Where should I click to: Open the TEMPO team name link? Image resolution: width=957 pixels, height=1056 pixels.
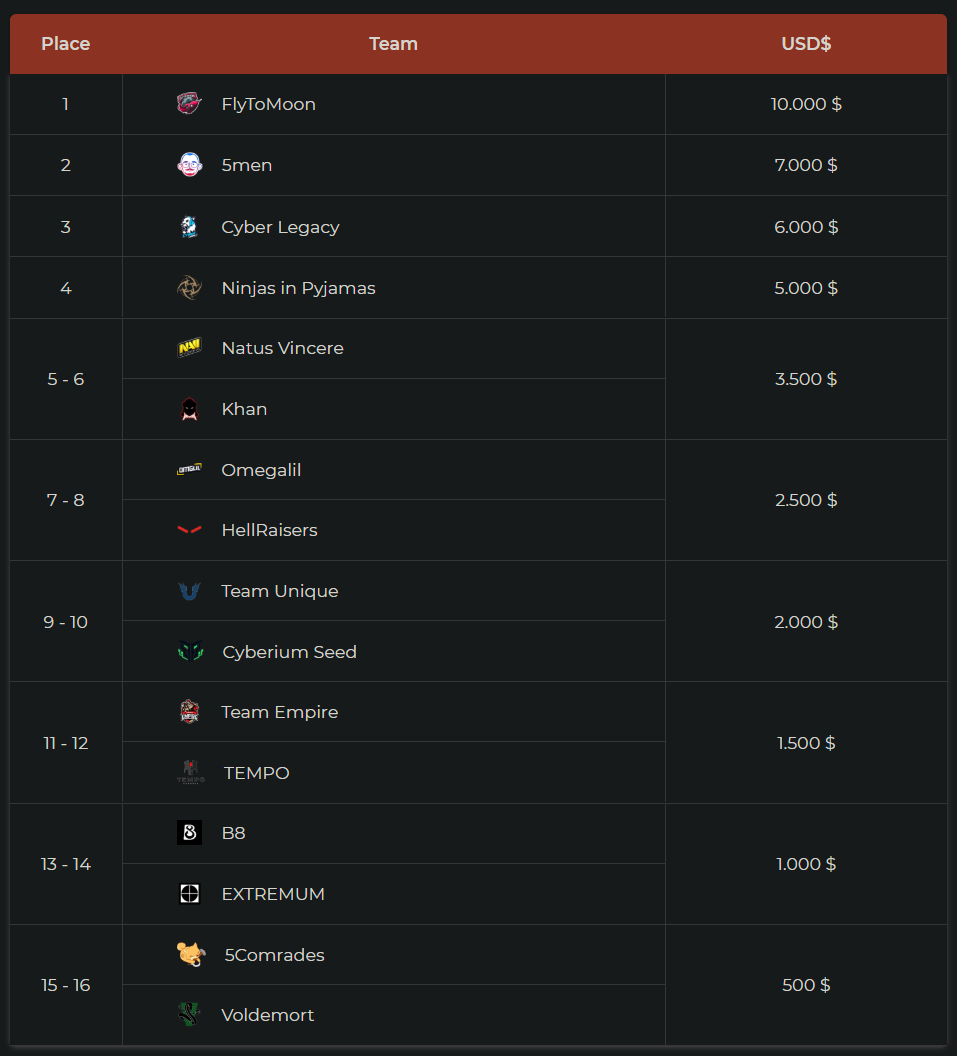click(x=256, y=773)
